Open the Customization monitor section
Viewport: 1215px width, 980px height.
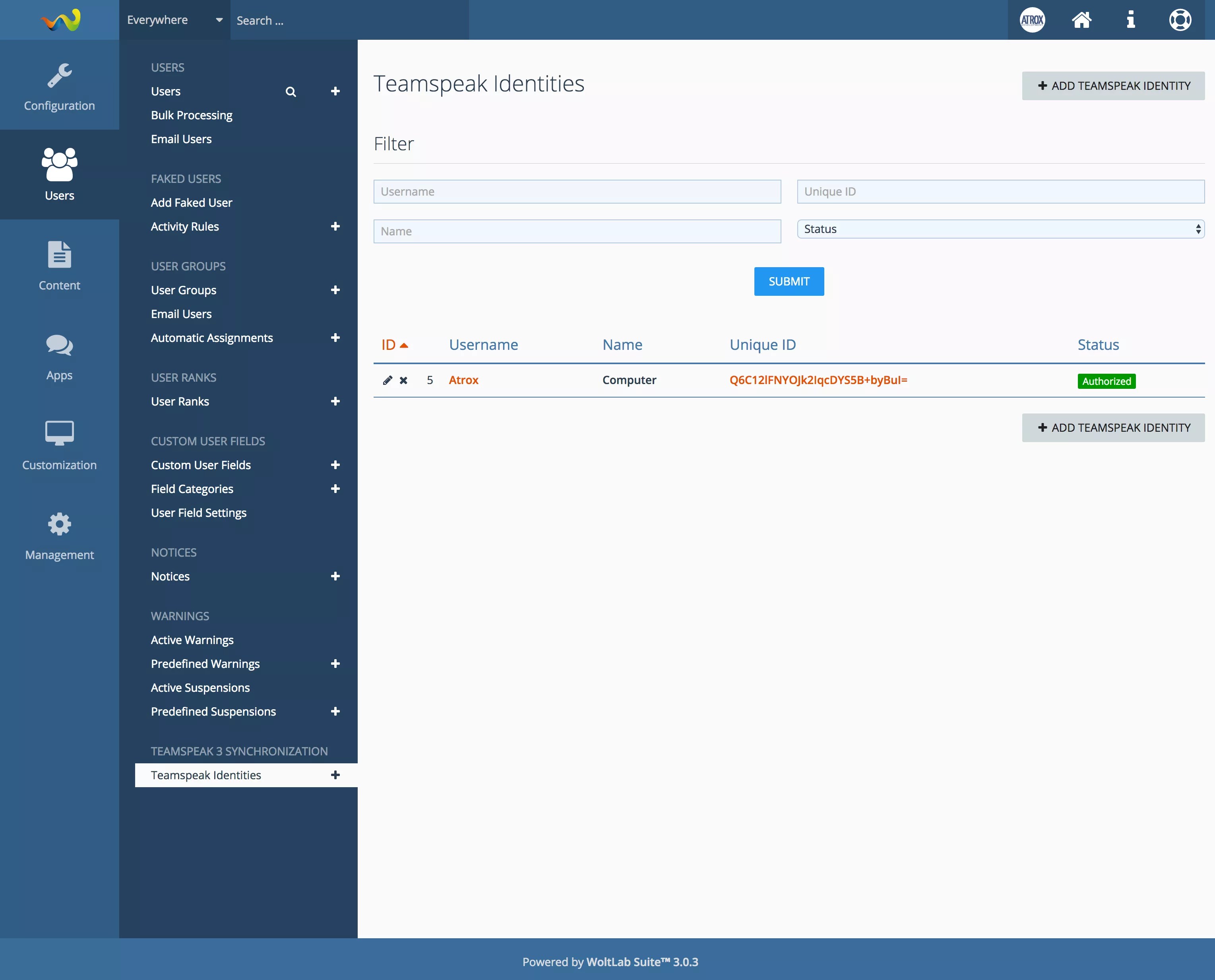tap(59, 444)
